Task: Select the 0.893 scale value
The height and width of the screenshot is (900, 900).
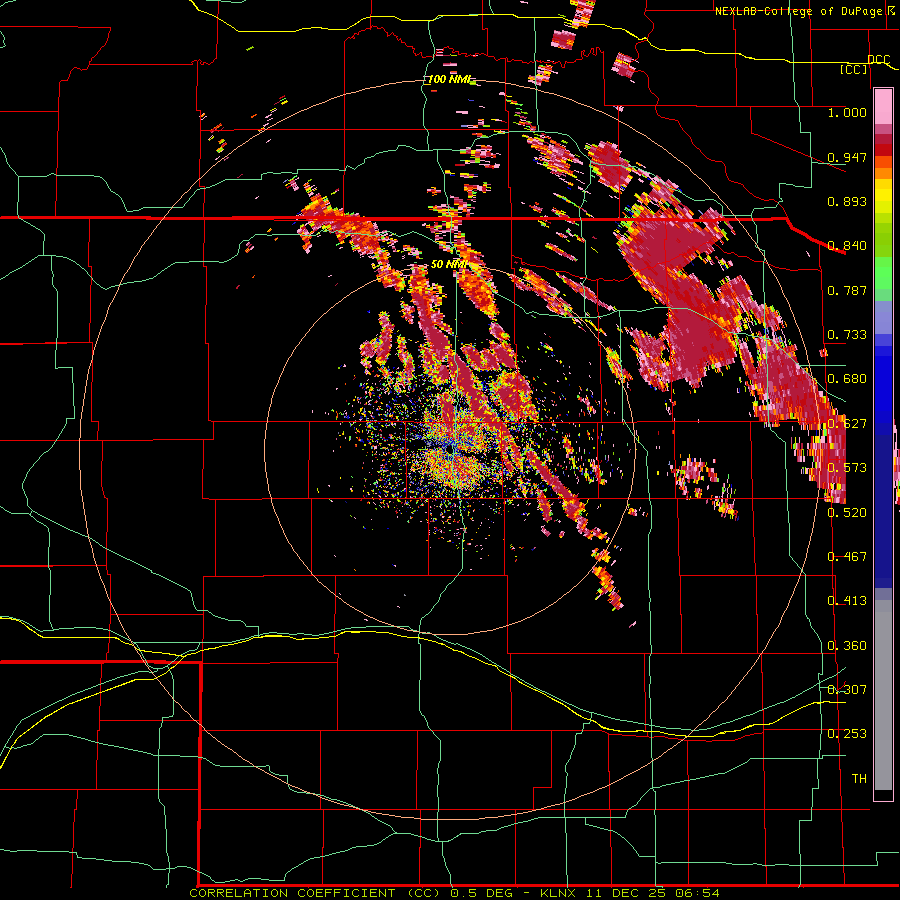Action: [847, 201]
